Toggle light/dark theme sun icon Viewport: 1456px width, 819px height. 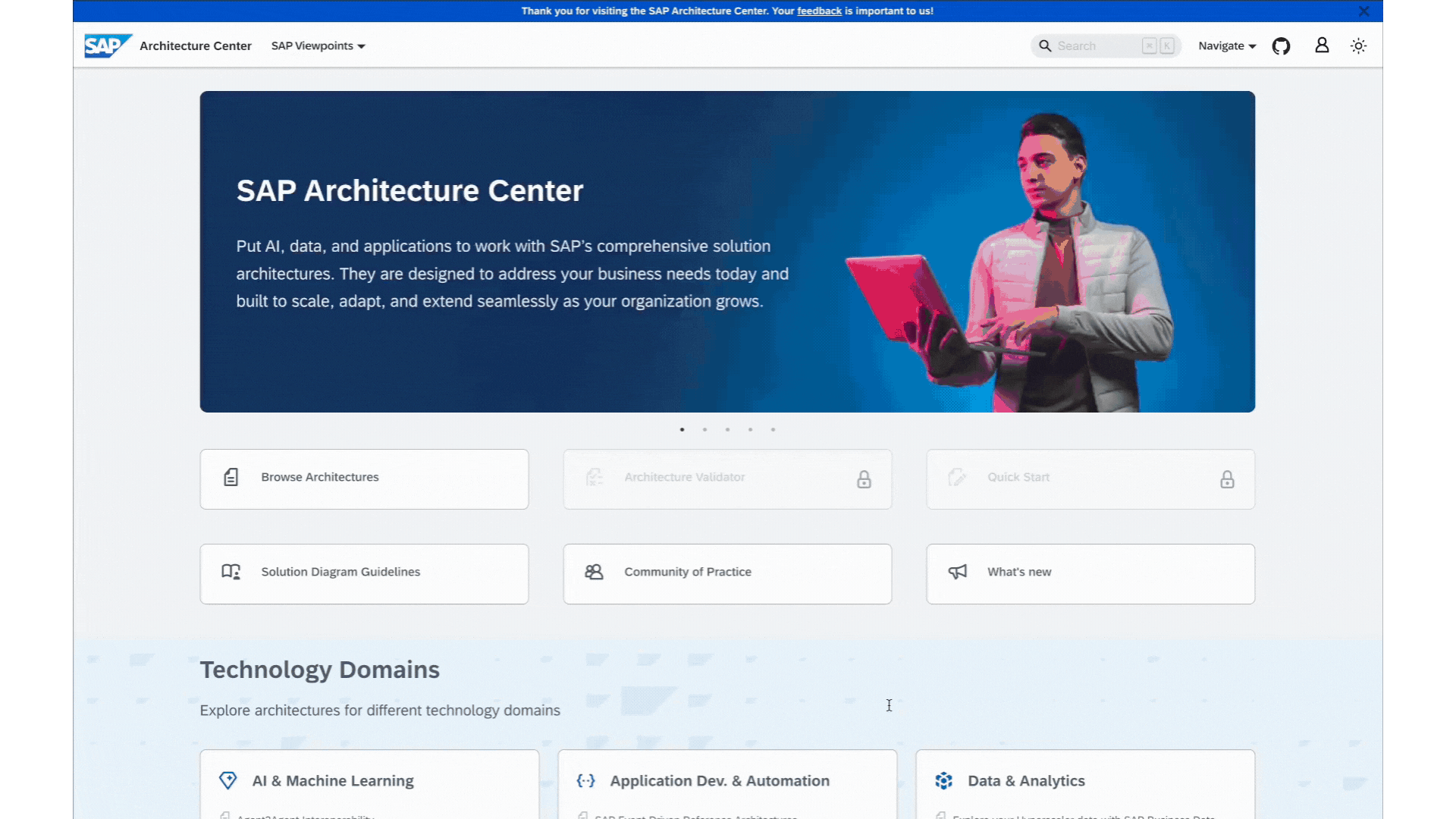pos(1358,46)
